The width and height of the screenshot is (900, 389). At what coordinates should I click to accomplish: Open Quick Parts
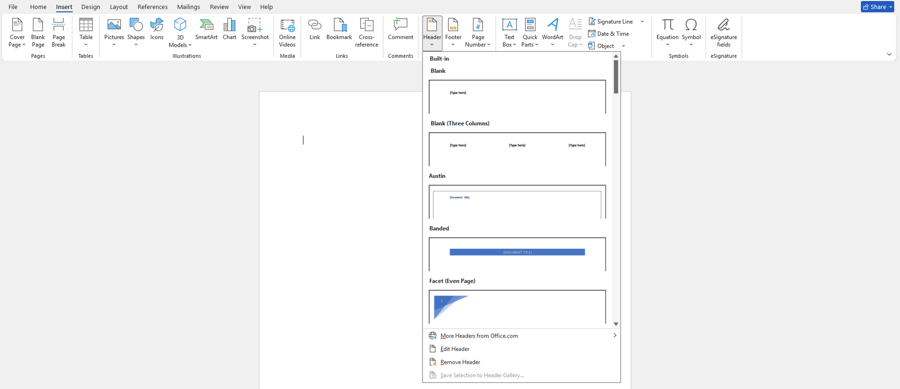530,33
